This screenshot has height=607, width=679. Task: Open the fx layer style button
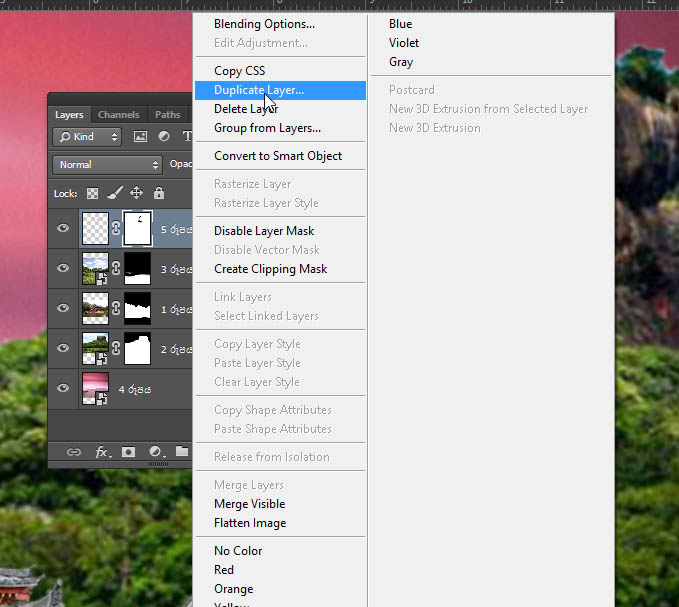(x=103, y=452)
